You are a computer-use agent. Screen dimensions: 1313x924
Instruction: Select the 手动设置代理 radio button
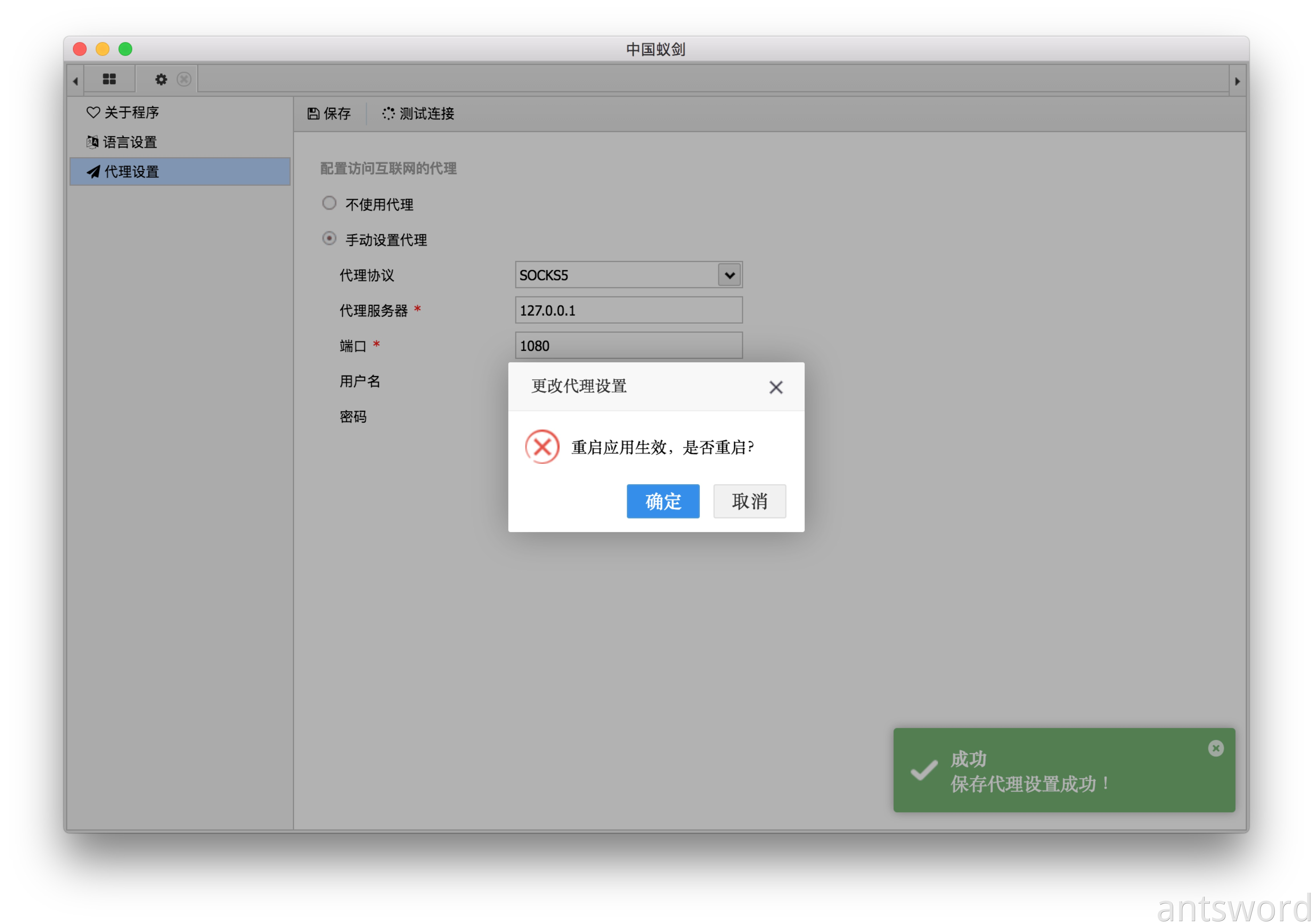coord(329,238)
